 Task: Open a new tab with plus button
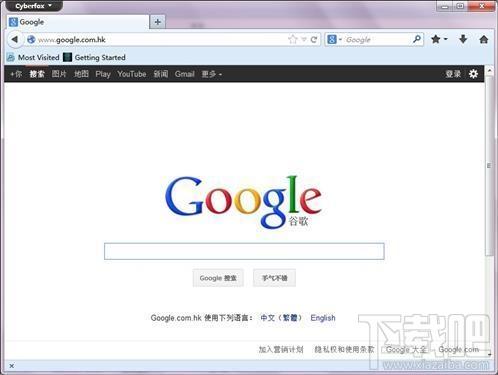point(157,22)
